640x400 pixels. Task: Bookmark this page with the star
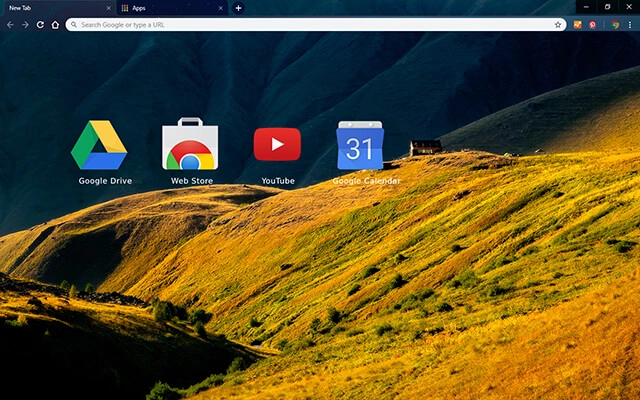coord(558,25)
